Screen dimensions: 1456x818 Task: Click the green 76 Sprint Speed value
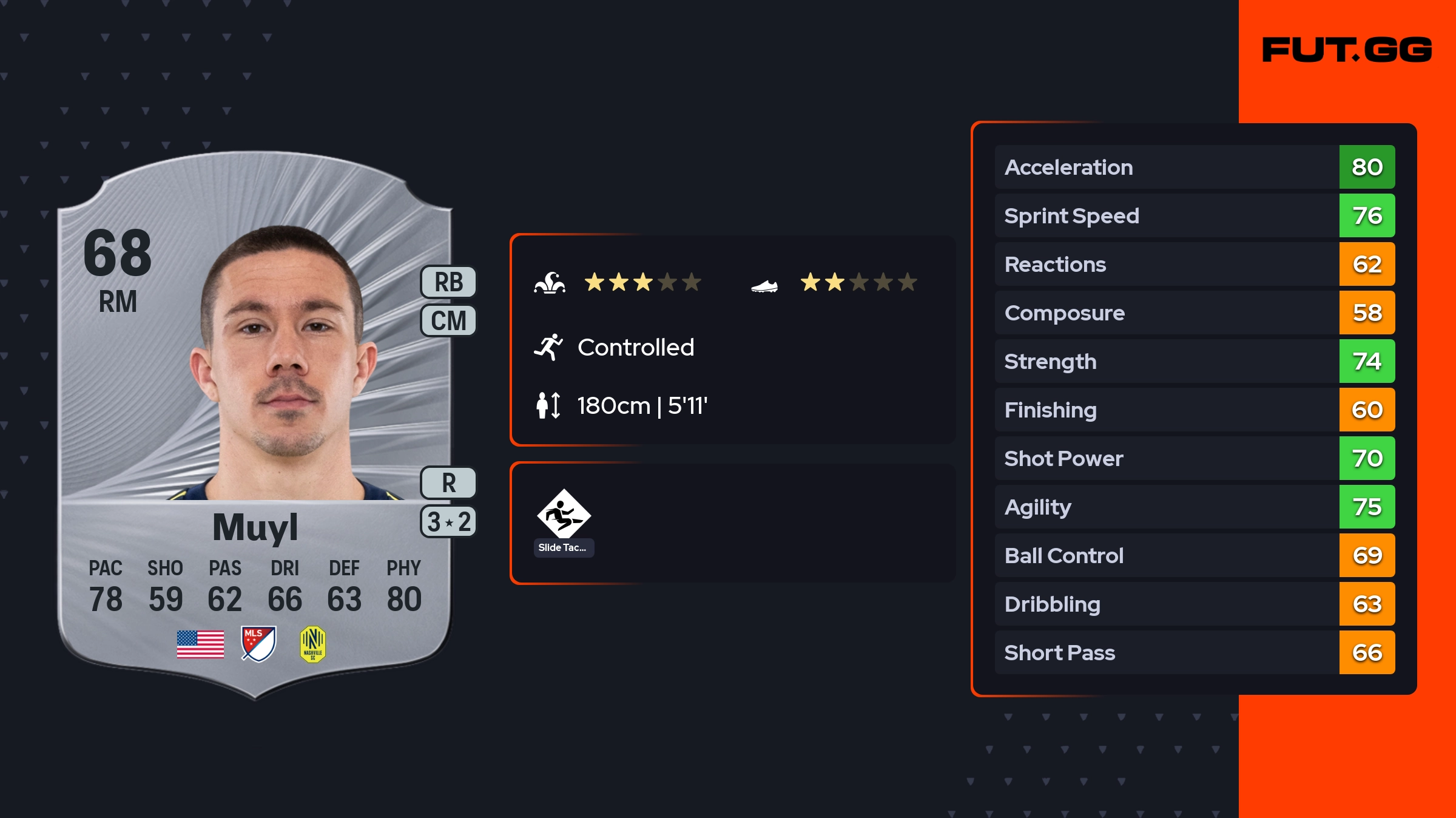[x=1367, y=215]
